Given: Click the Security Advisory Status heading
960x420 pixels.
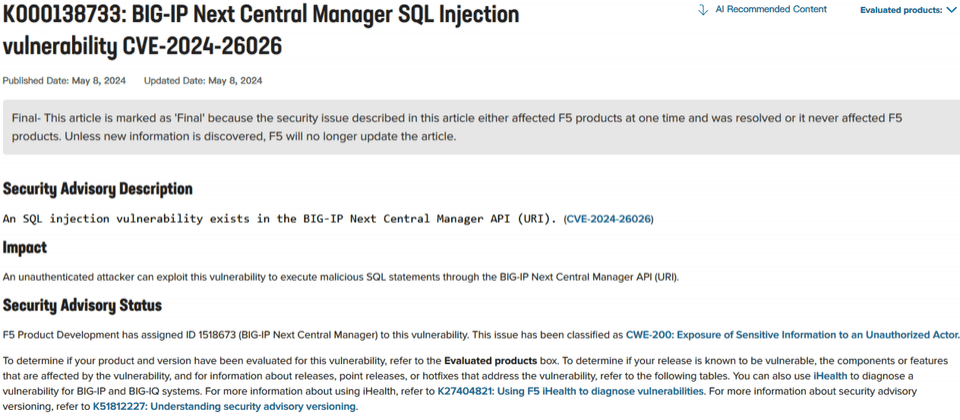Looking at the screenshot, I should pyautogui.click(x=83, y=305).
